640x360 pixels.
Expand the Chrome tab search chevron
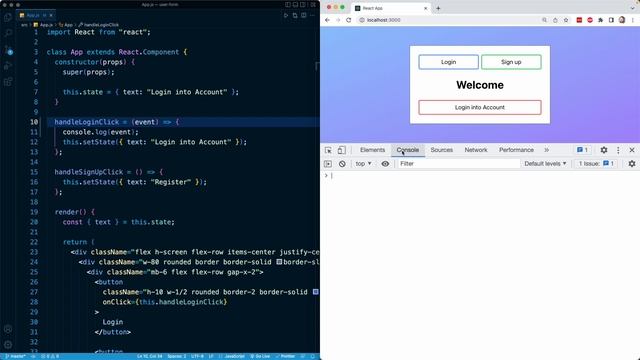coord(632,8)
